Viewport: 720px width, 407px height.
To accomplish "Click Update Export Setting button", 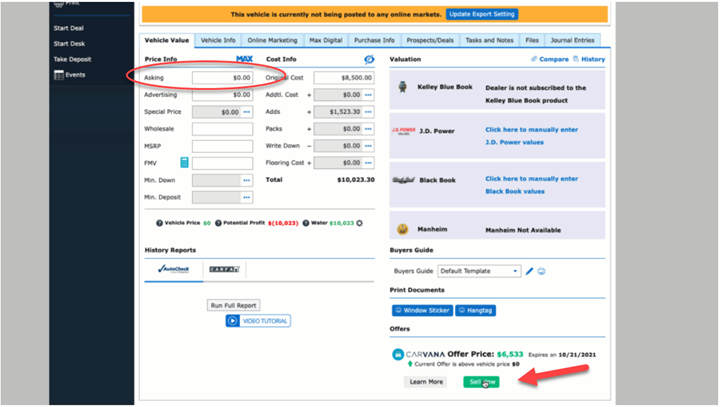I will coord(482,14).
